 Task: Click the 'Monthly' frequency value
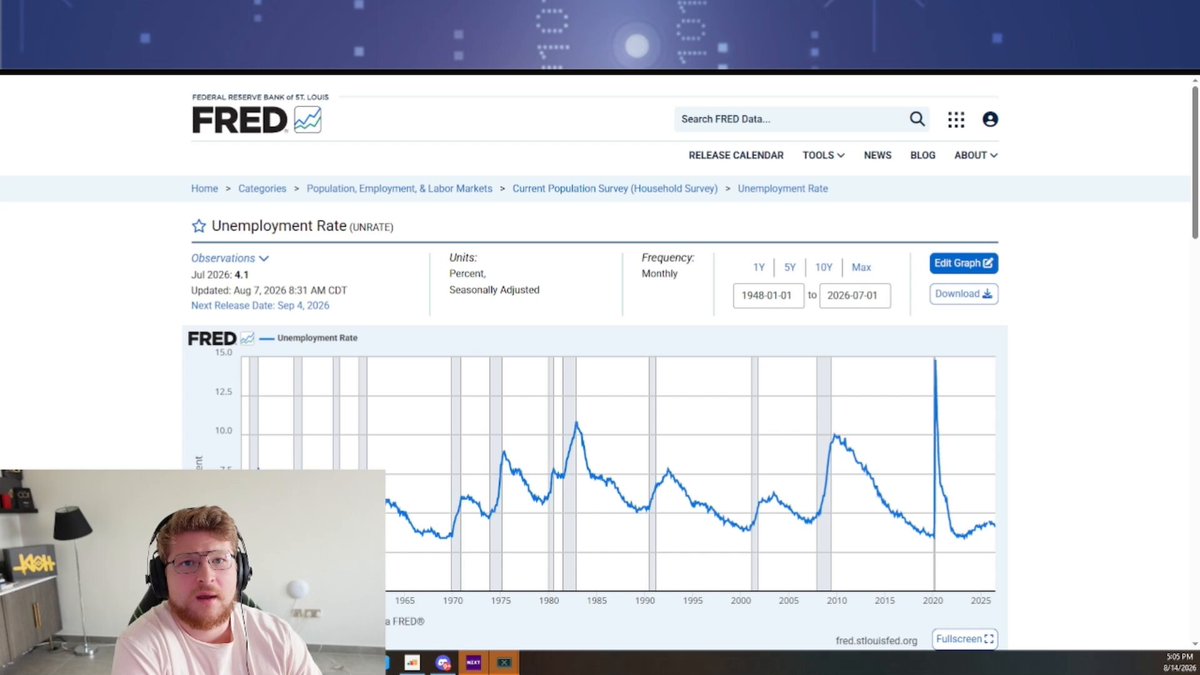tap(660, 274)
